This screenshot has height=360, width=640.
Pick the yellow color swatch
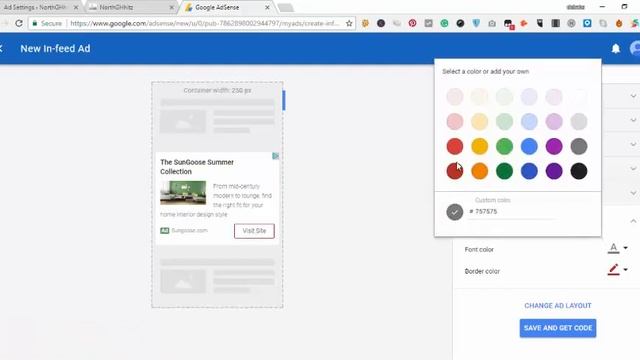click(480, 147)
